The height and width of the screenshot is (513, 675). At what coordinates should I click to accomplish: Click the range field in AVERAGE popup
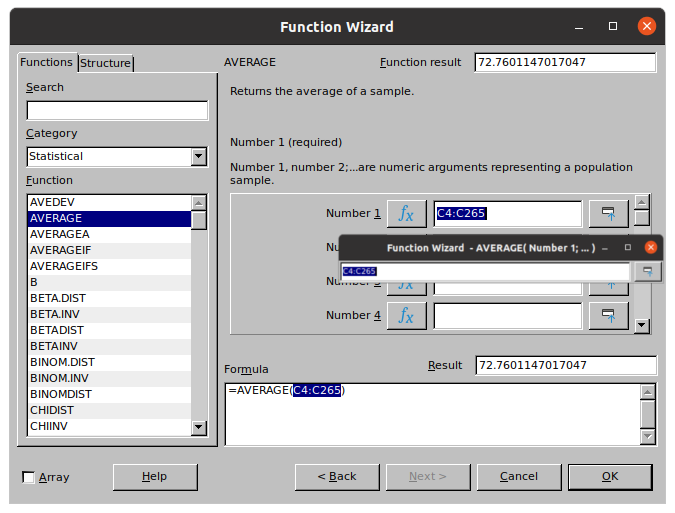(x=485, y=272)
